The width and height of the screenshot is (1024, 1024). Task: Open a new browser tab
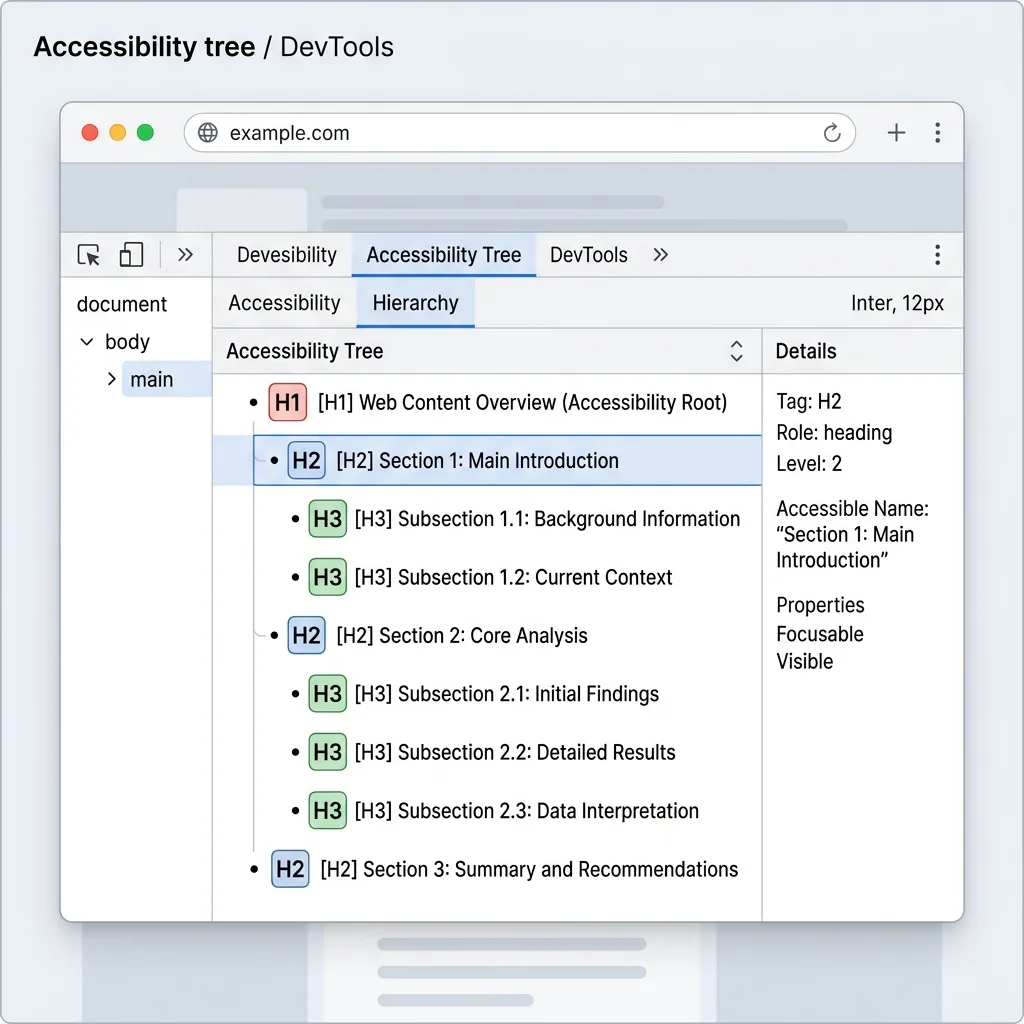[x=896, y=133]
